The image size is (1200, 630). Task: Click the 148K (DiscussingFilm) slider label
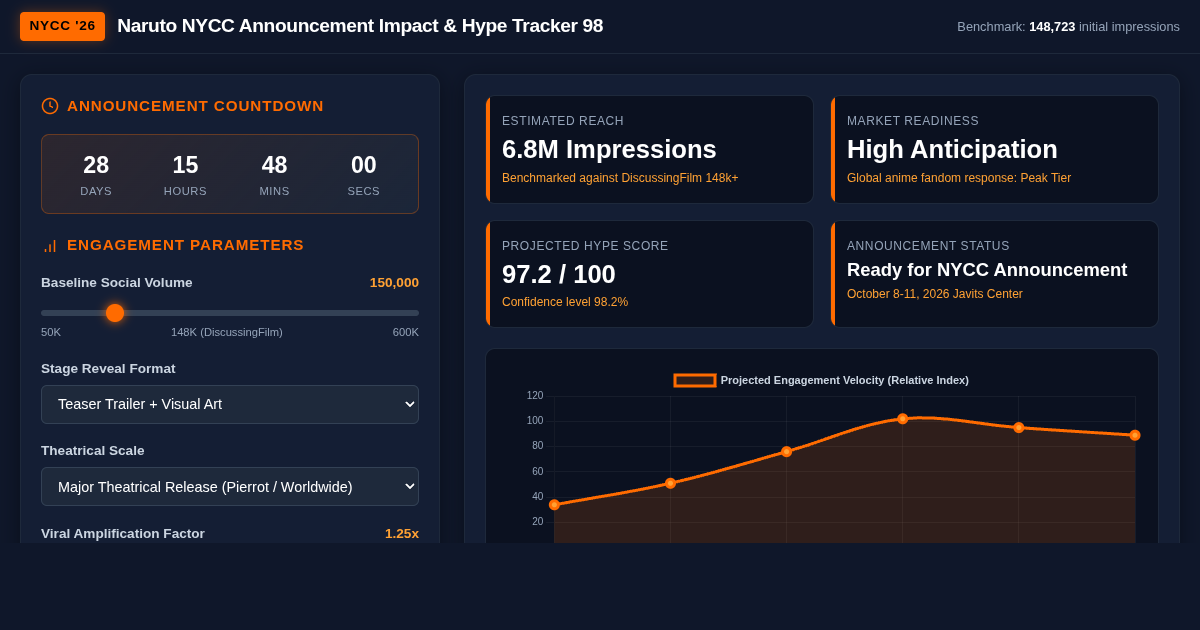pos(227,332)
